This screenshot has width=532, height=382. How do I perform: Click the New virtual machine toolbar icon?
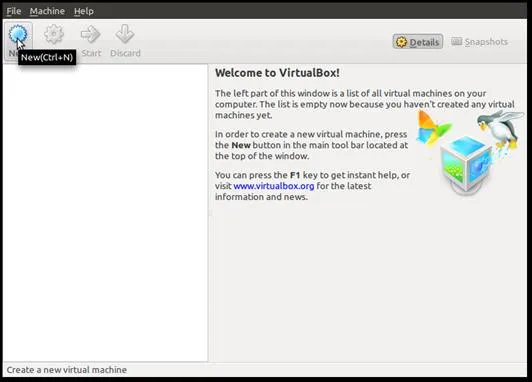(x=18, y=34)
